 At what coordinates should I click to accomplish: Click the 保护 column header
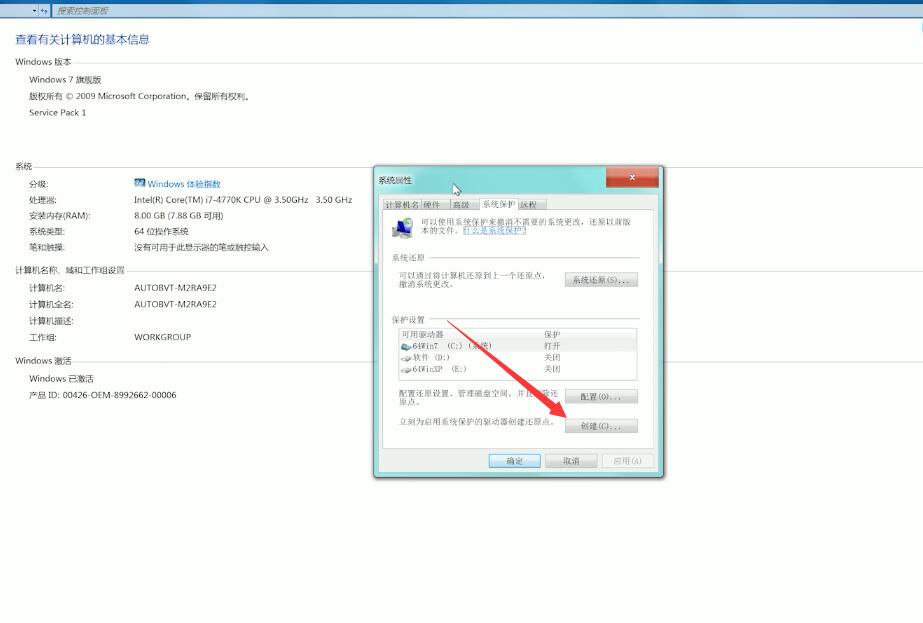[x=552, y=334]
